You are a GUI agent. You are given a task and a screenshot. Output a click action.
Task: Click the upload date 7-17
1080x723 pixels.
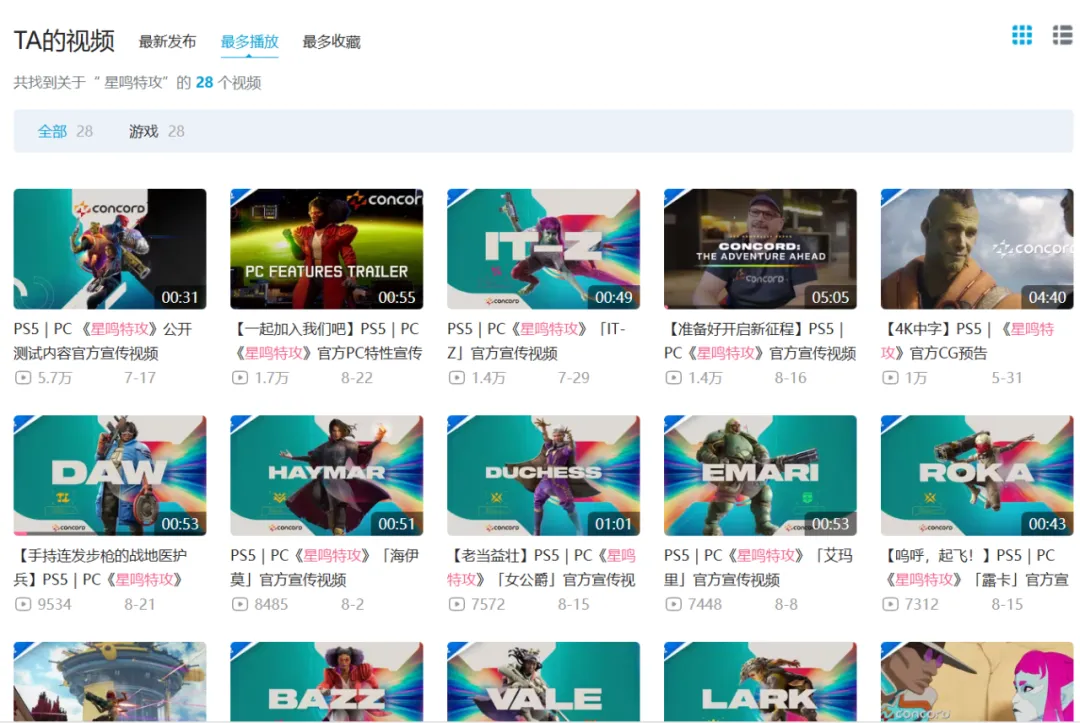click(x=140, y=378)
